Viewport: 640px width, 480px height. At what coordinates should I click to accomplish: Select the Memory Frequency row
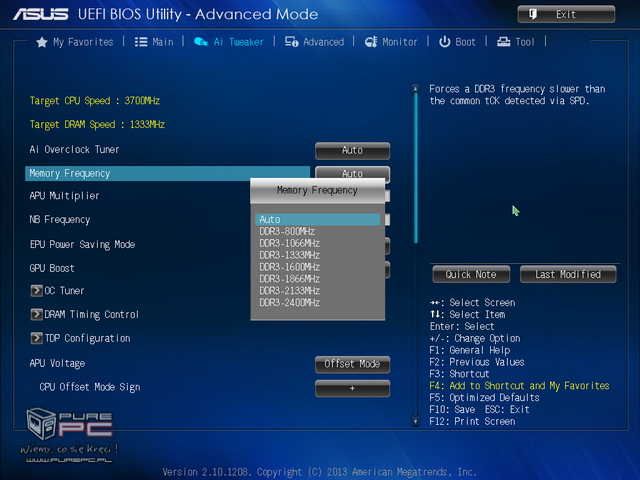167,173
